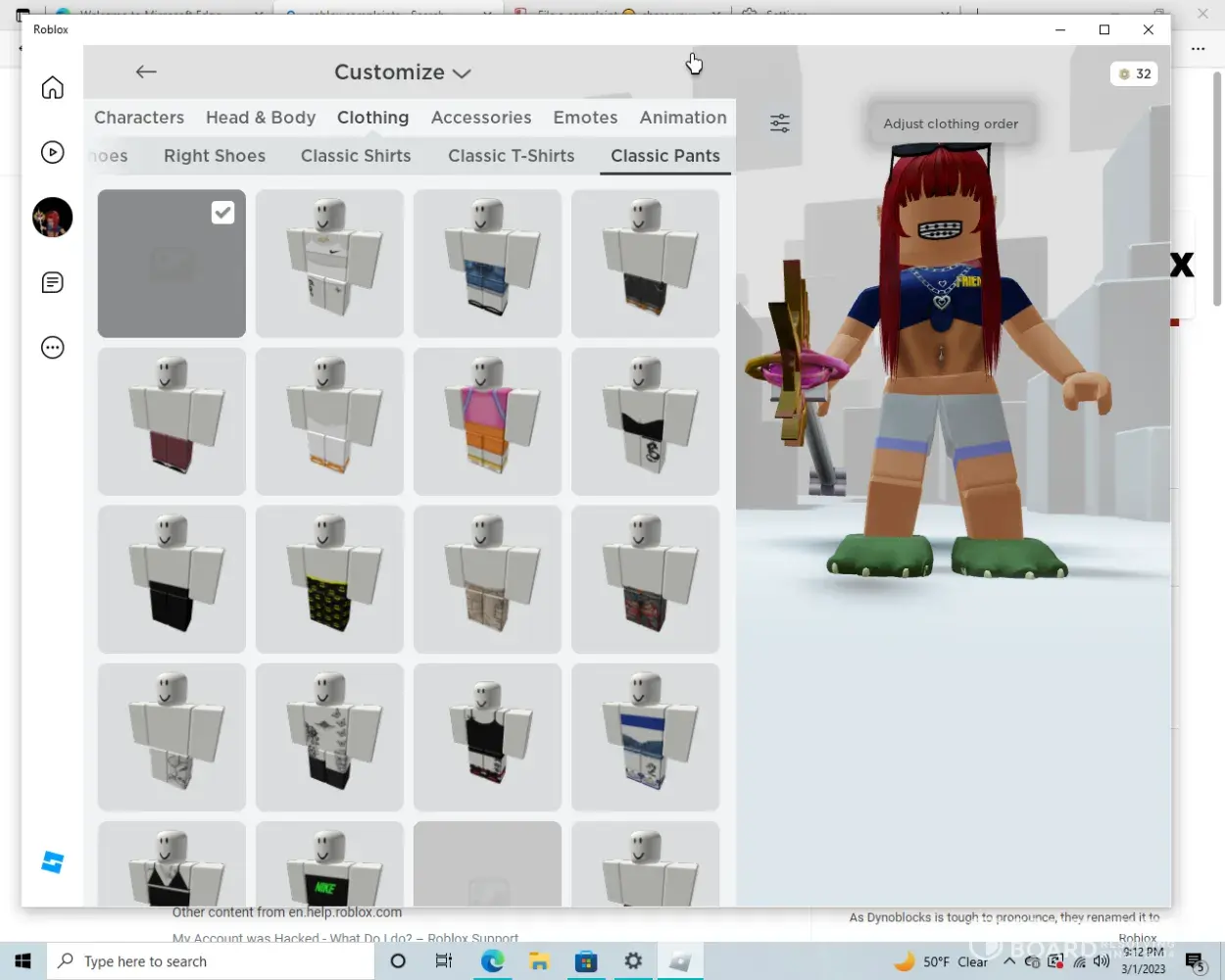1225x980 pixels.
Task: Open Cortana circle icon on taskbar
Action: [398, 961]
